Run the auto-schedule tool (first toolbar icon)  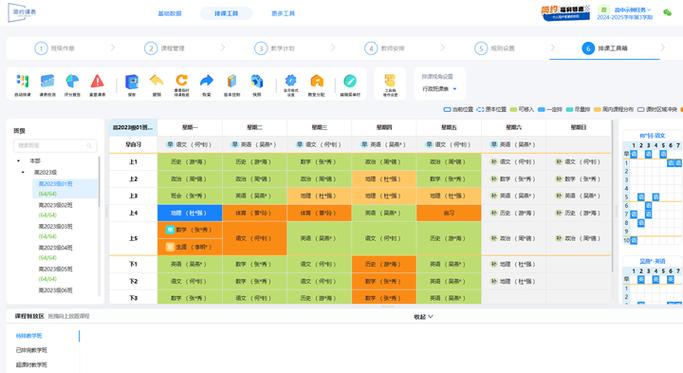(22, 81)
